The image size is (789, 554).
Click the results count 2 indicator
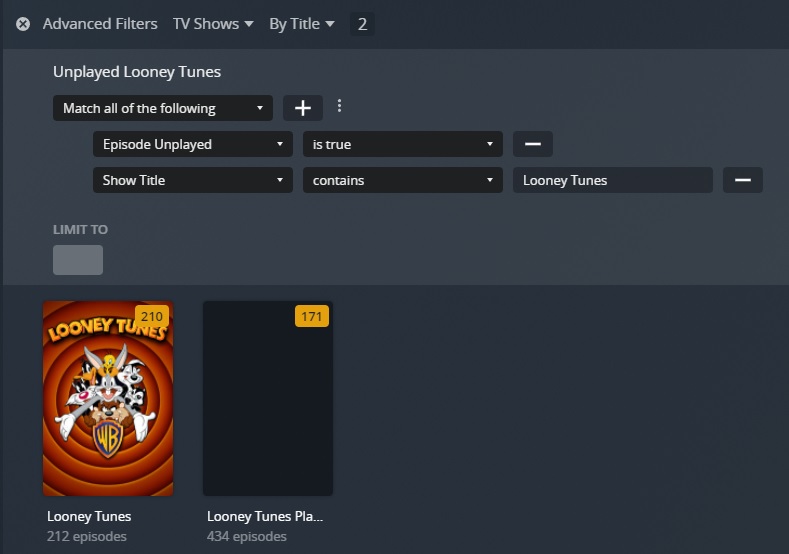362,24
